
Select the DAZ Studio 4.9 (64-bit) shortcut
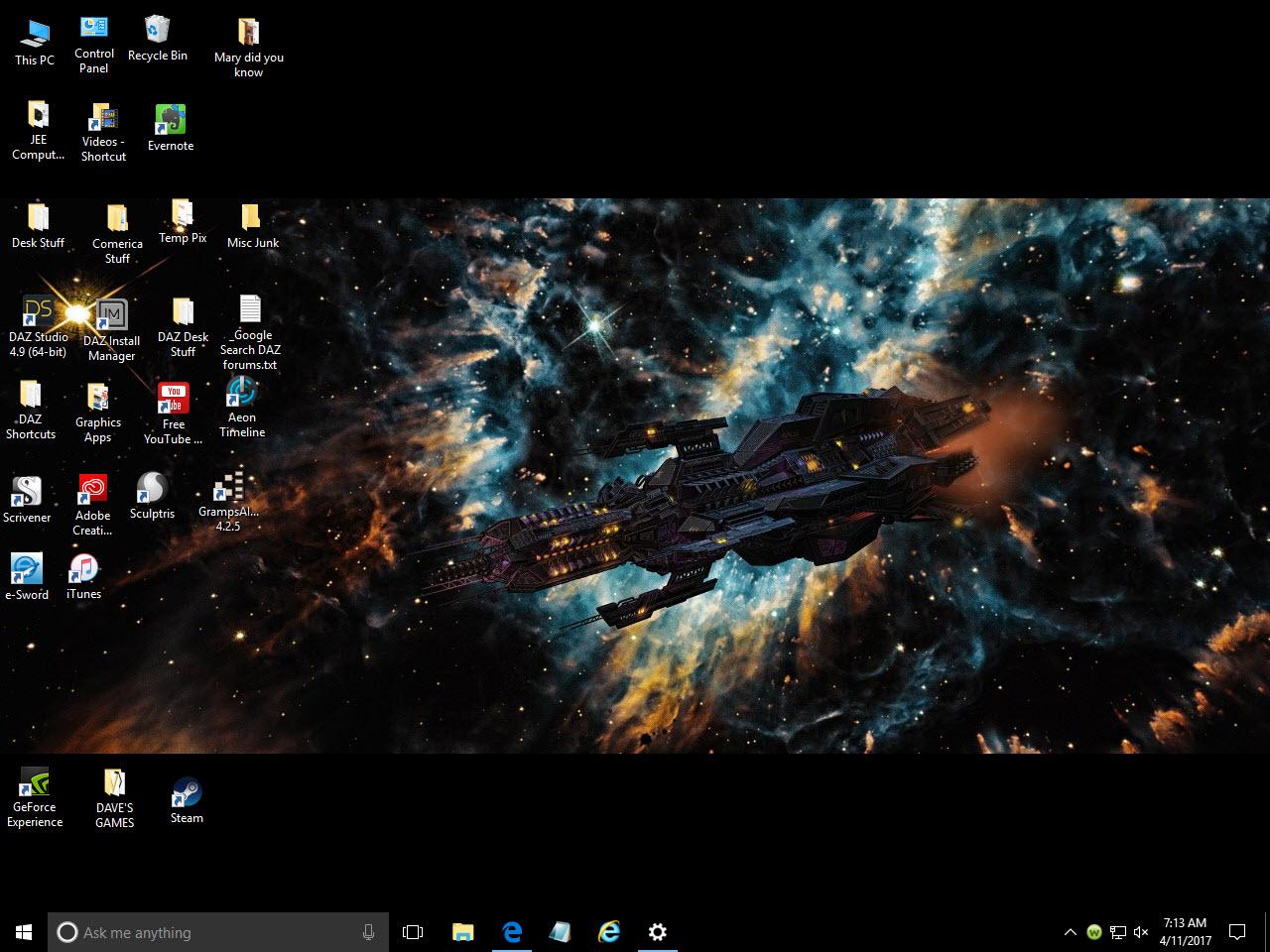click(38, 326)
